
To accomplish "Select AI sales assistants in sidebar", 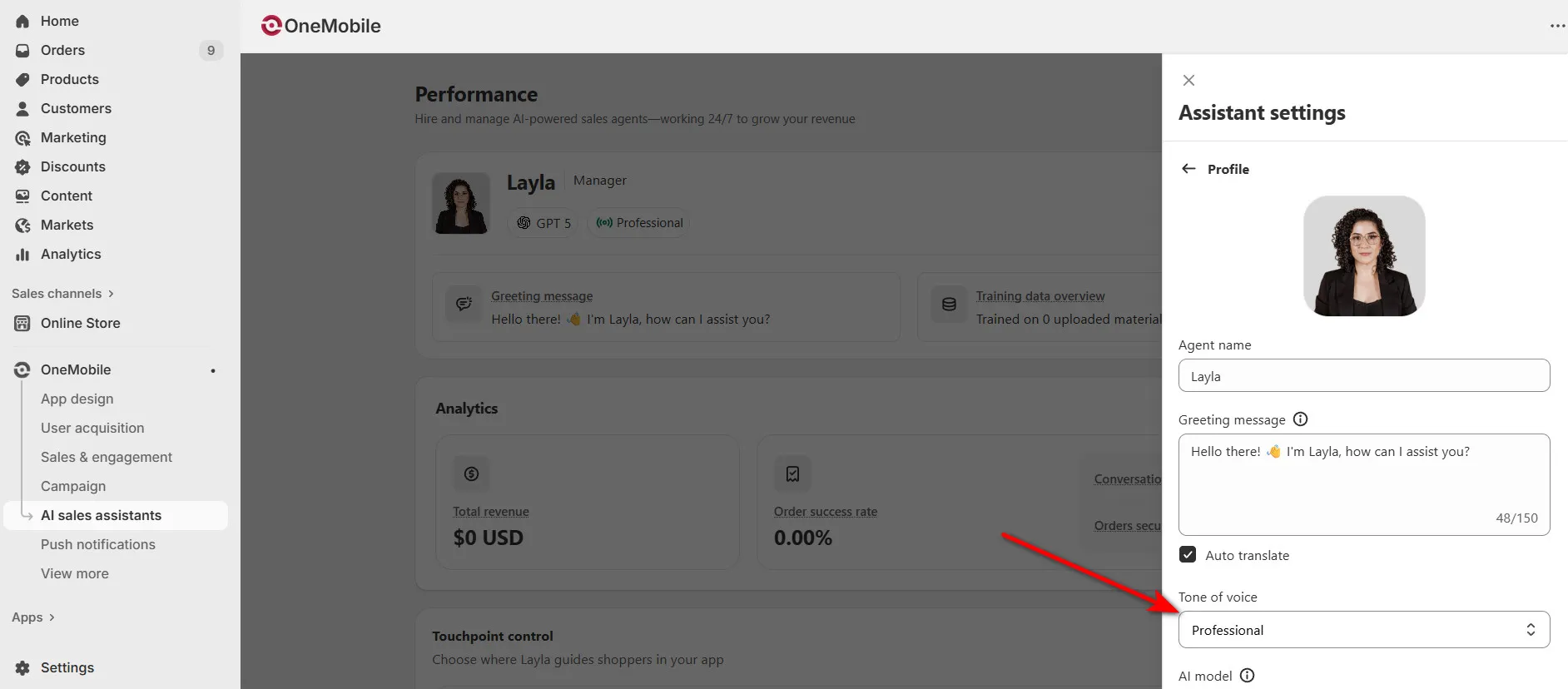I will click(116, 516).
